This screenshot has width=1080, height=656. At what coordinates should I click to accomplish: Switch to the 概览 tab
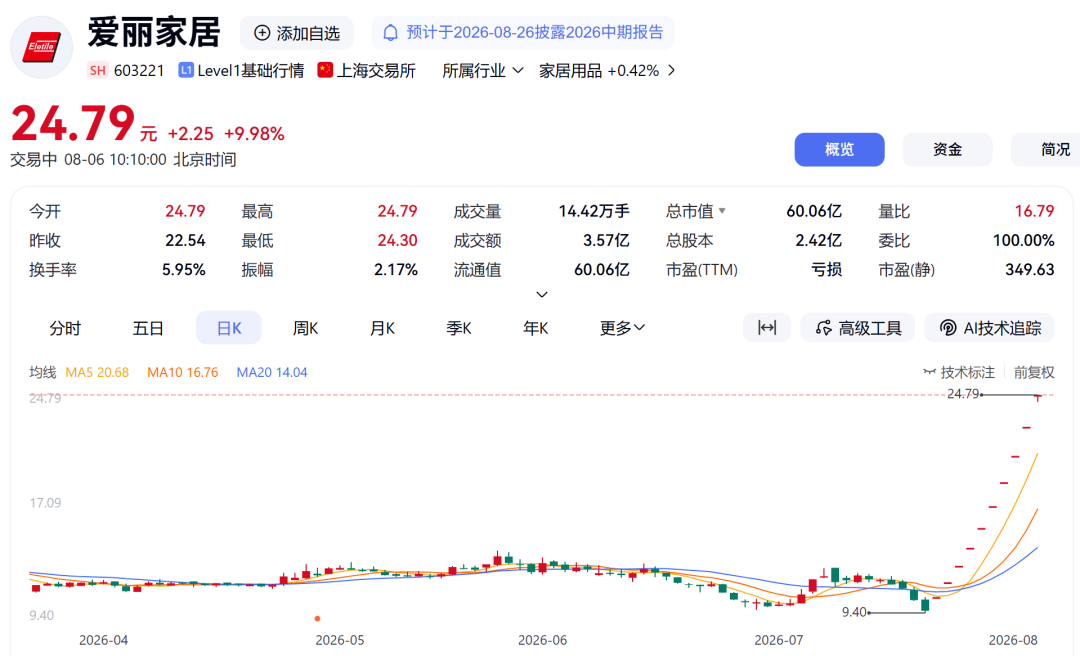click(839, 150)
